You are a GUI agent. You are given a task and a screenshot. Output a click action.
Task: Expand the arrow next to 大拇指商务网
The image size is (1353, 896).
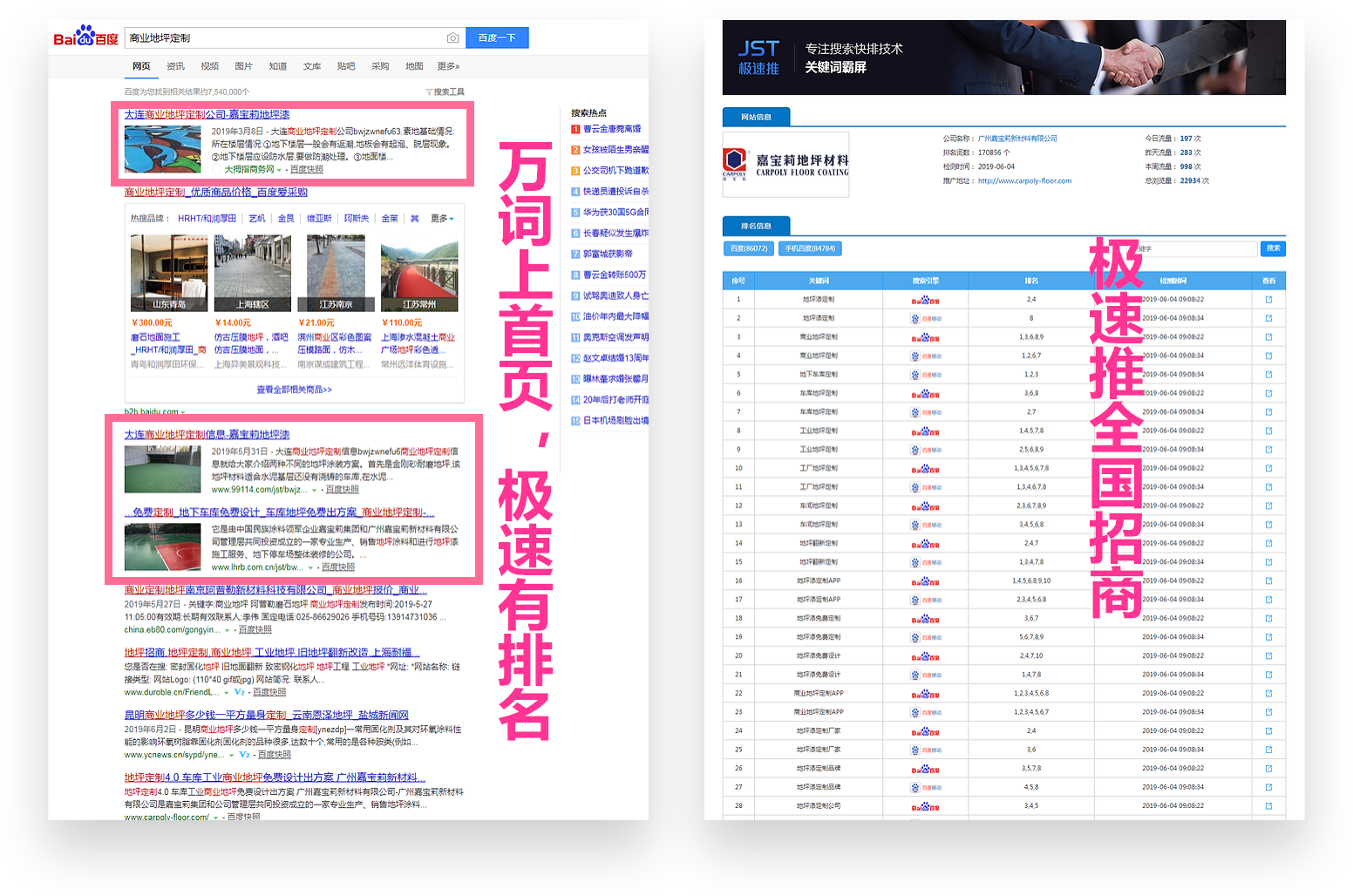pyautogui.click(x=279, y=170)
